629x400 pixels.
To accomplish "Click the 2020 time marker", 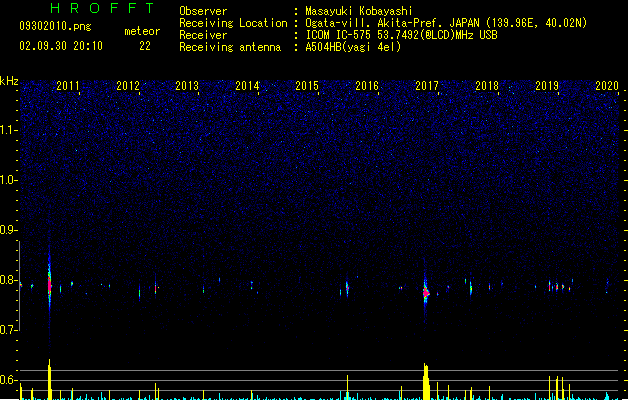I will (x=607, y=86).
